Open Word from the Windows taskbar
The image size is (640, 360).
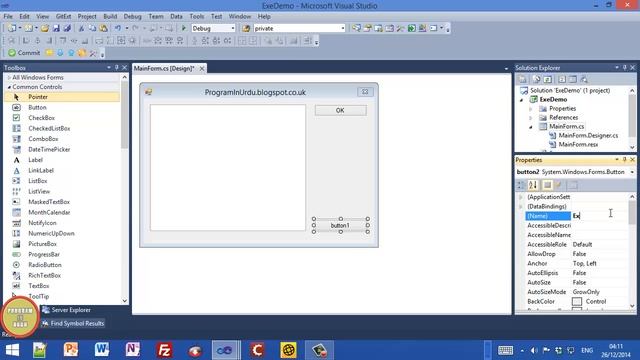[102, 350]
